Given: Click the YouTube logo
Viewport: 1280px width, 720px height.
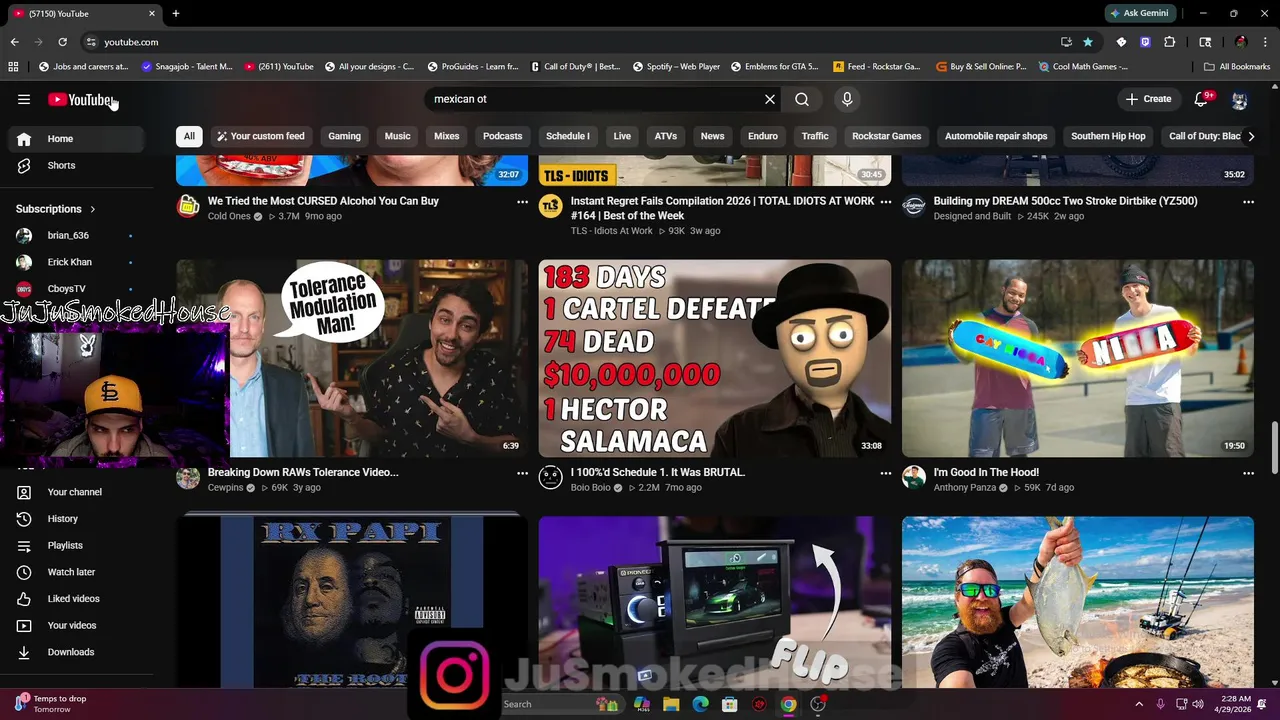Looking at the screenshot, I should tap(80, 99).
